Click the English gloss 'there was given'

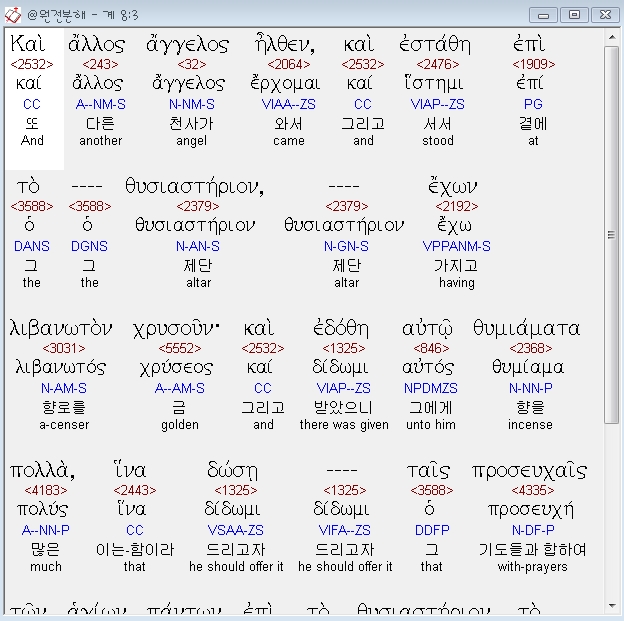(344, 425)
